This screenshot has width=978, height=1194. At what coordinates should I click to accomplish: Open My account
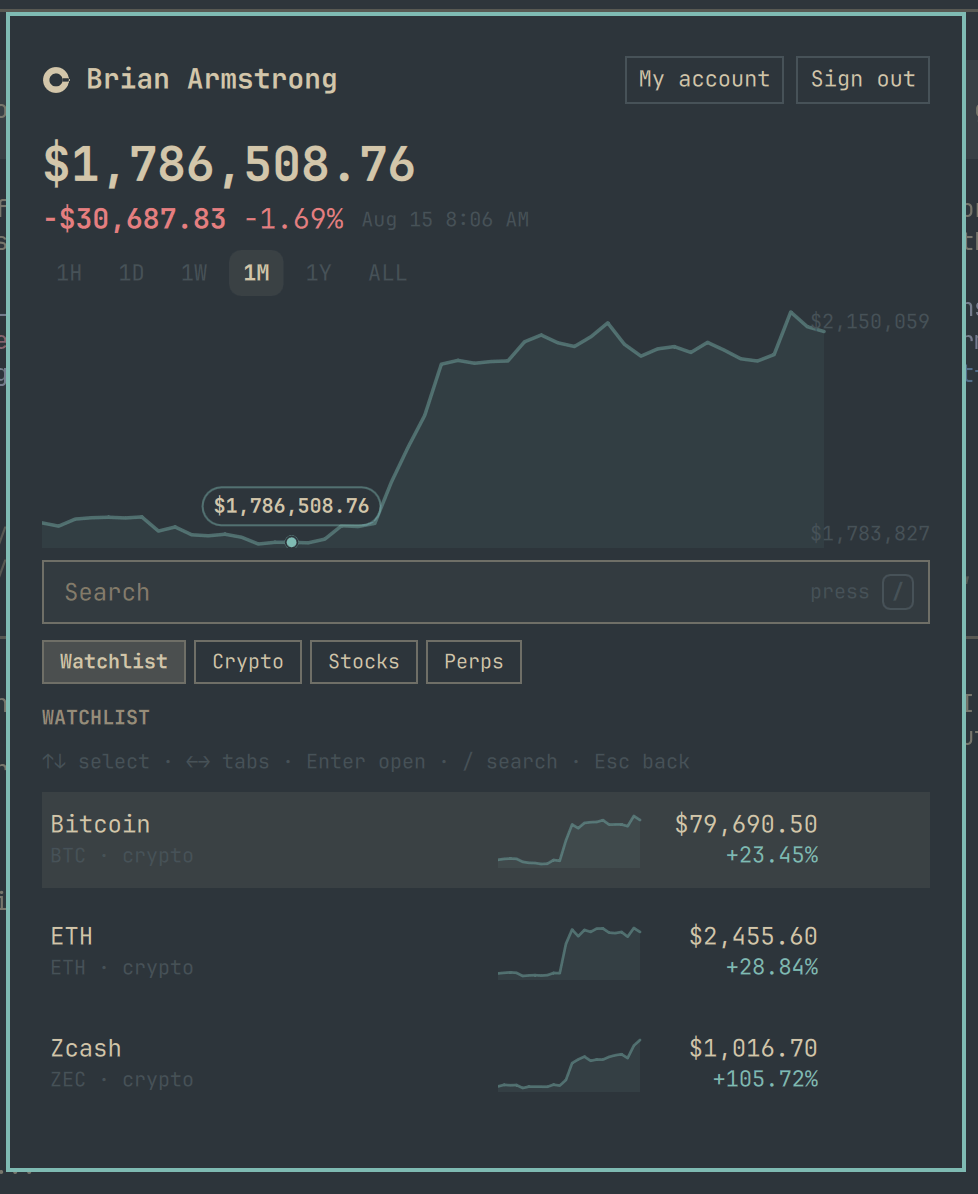point(704,79)
